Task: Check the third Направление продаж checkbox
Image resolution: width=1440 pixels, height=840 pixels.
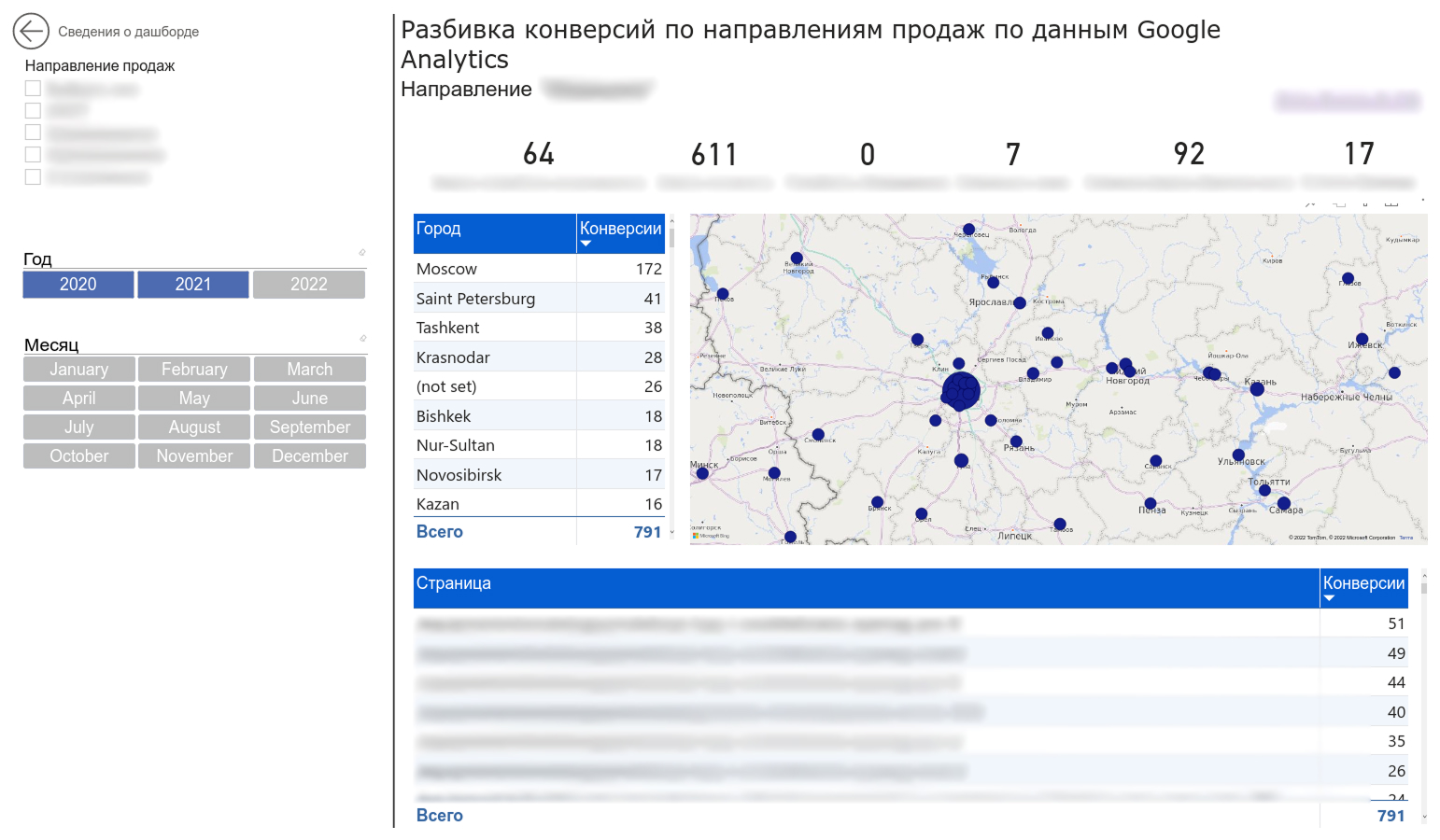Action: [x=33, y=133]
